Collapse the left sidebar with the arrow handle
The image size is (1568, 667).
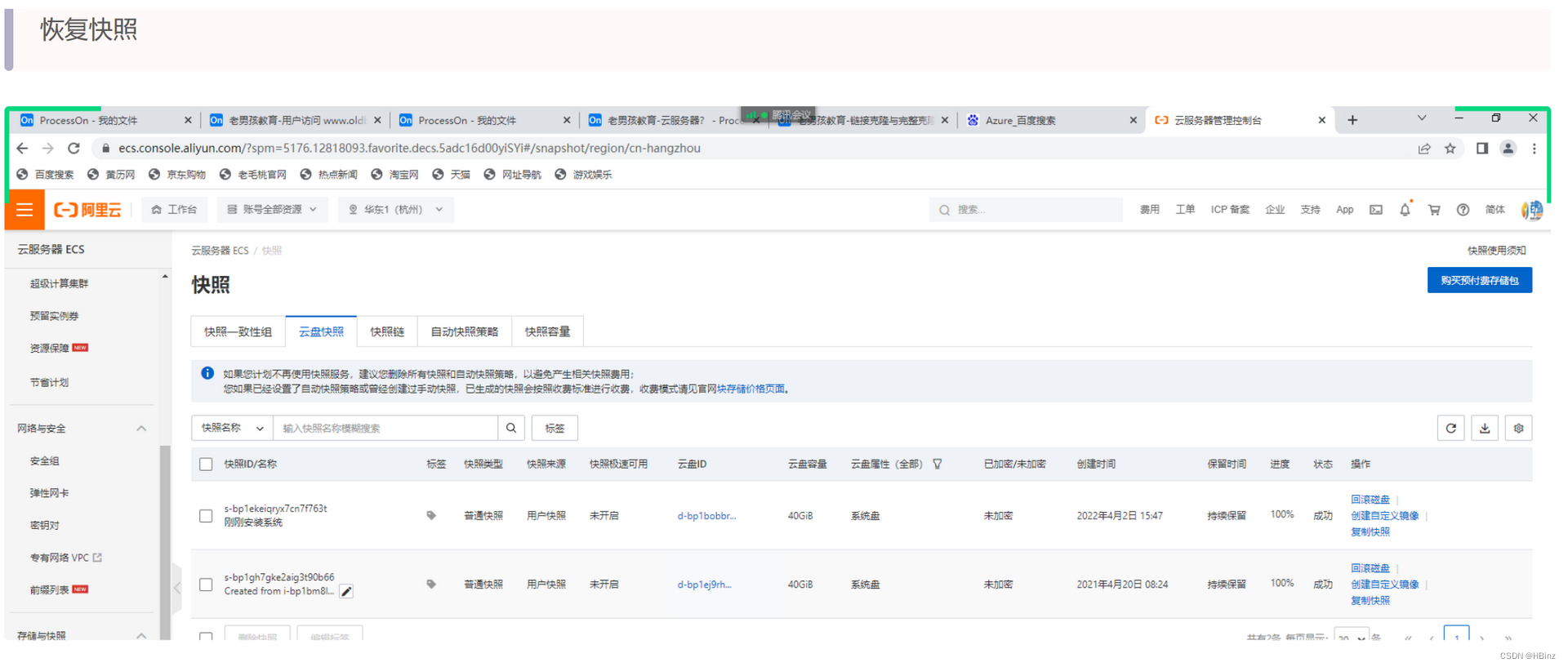coord(177,588)
